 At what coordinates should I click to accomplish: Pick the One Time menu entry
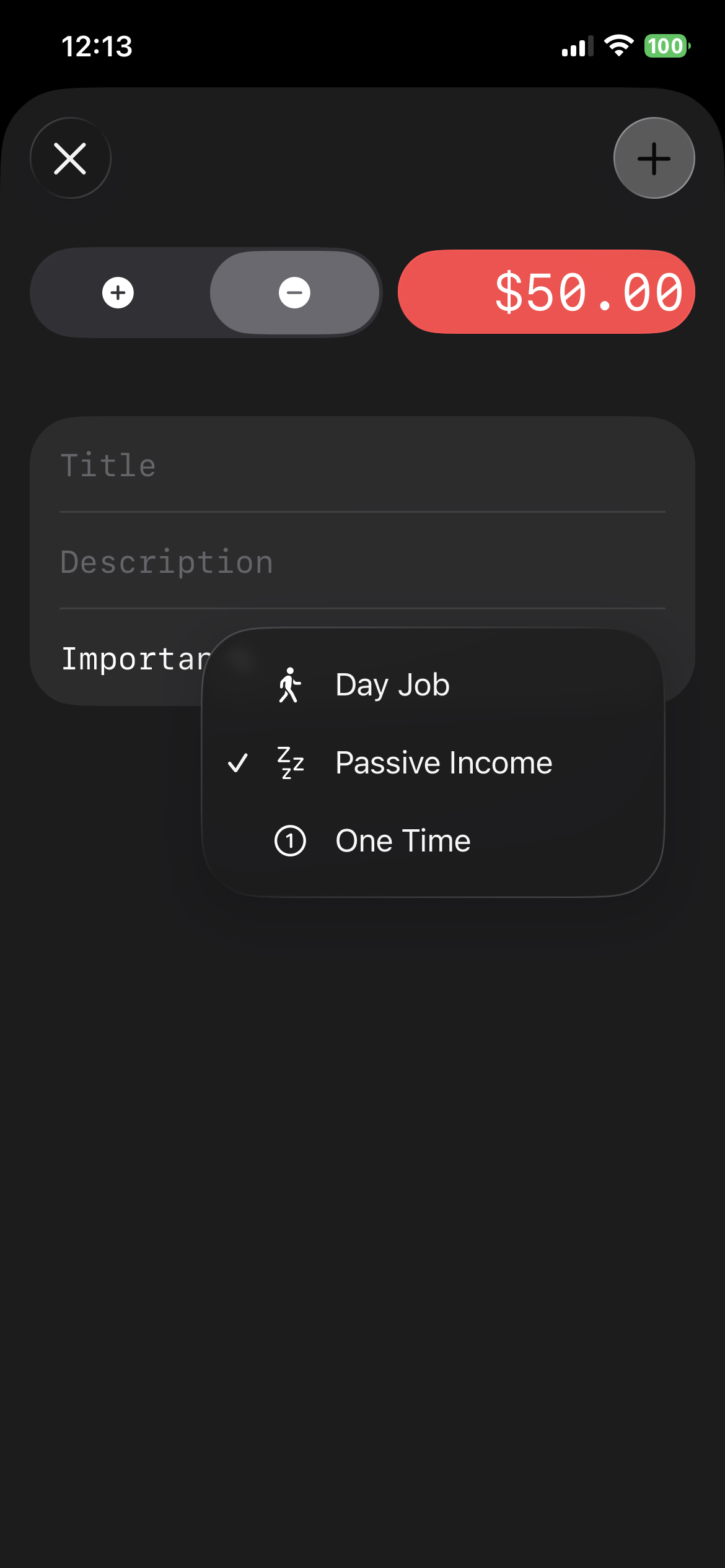point(403,841)
